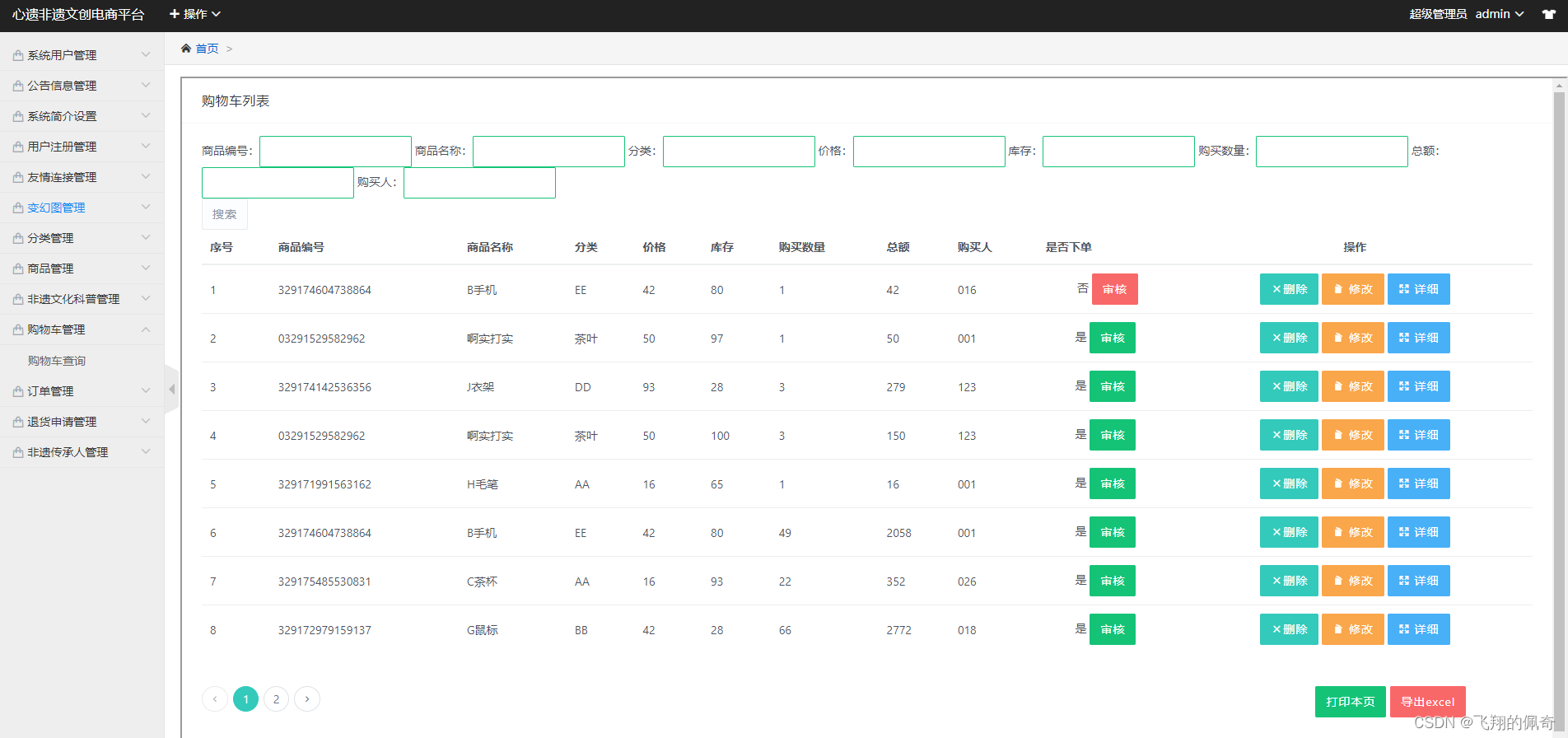Image resolution: width=1568 pixels, height=738 pixels.
Task: Expand the 用户注册管理 chevron
Action: tap(146, 147)
